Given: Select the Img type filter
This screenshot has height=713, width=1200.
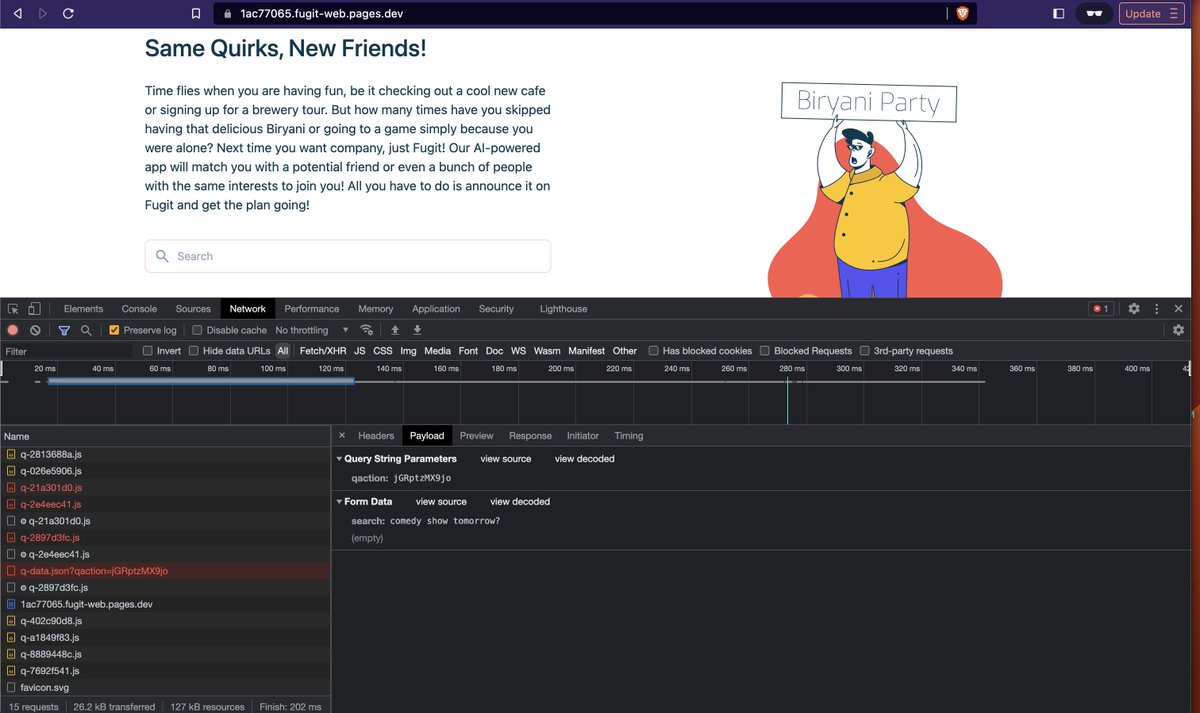Looking at the screenshot, I should click(408, 351).
